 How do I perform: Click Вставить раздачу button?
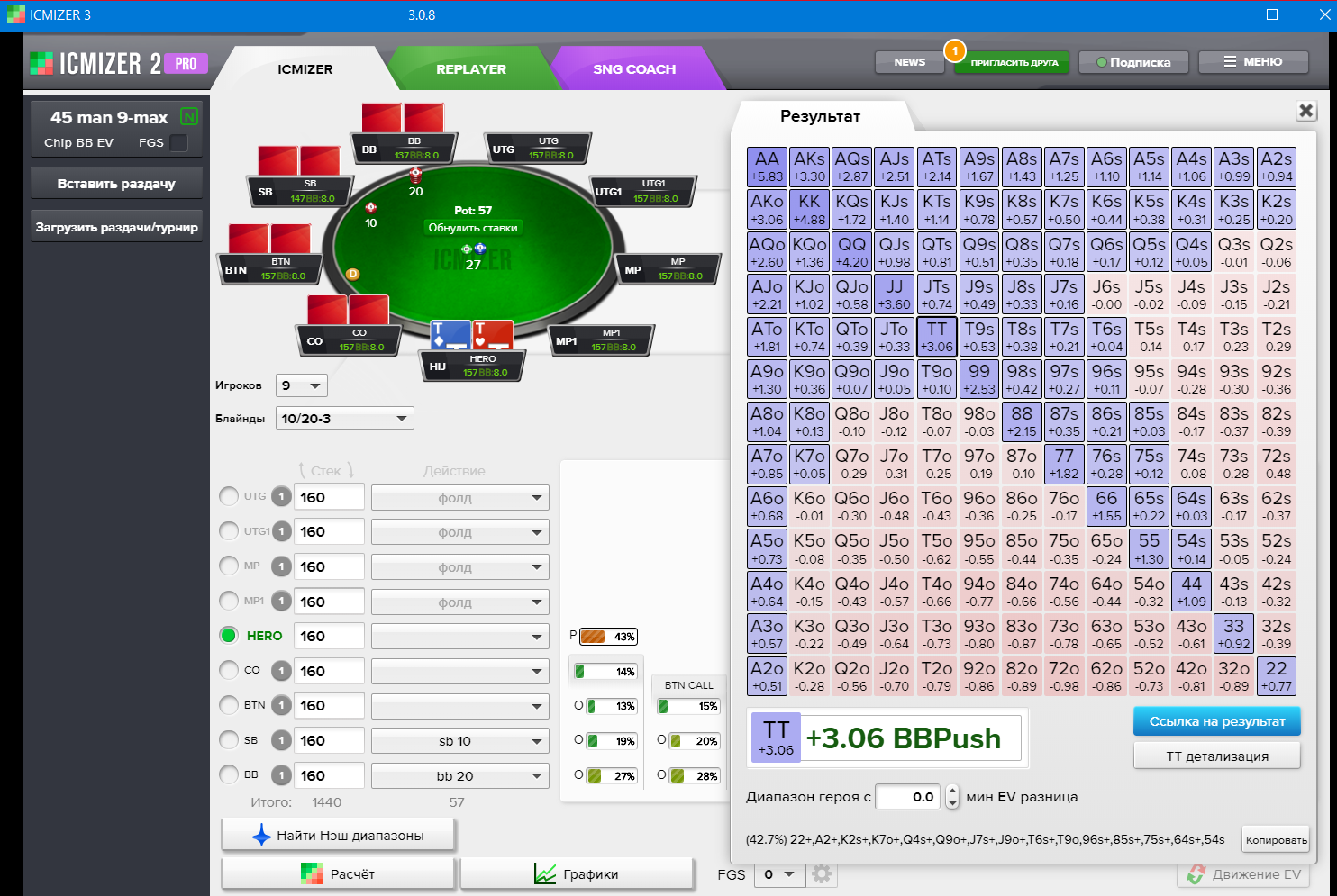coord(116,184)
